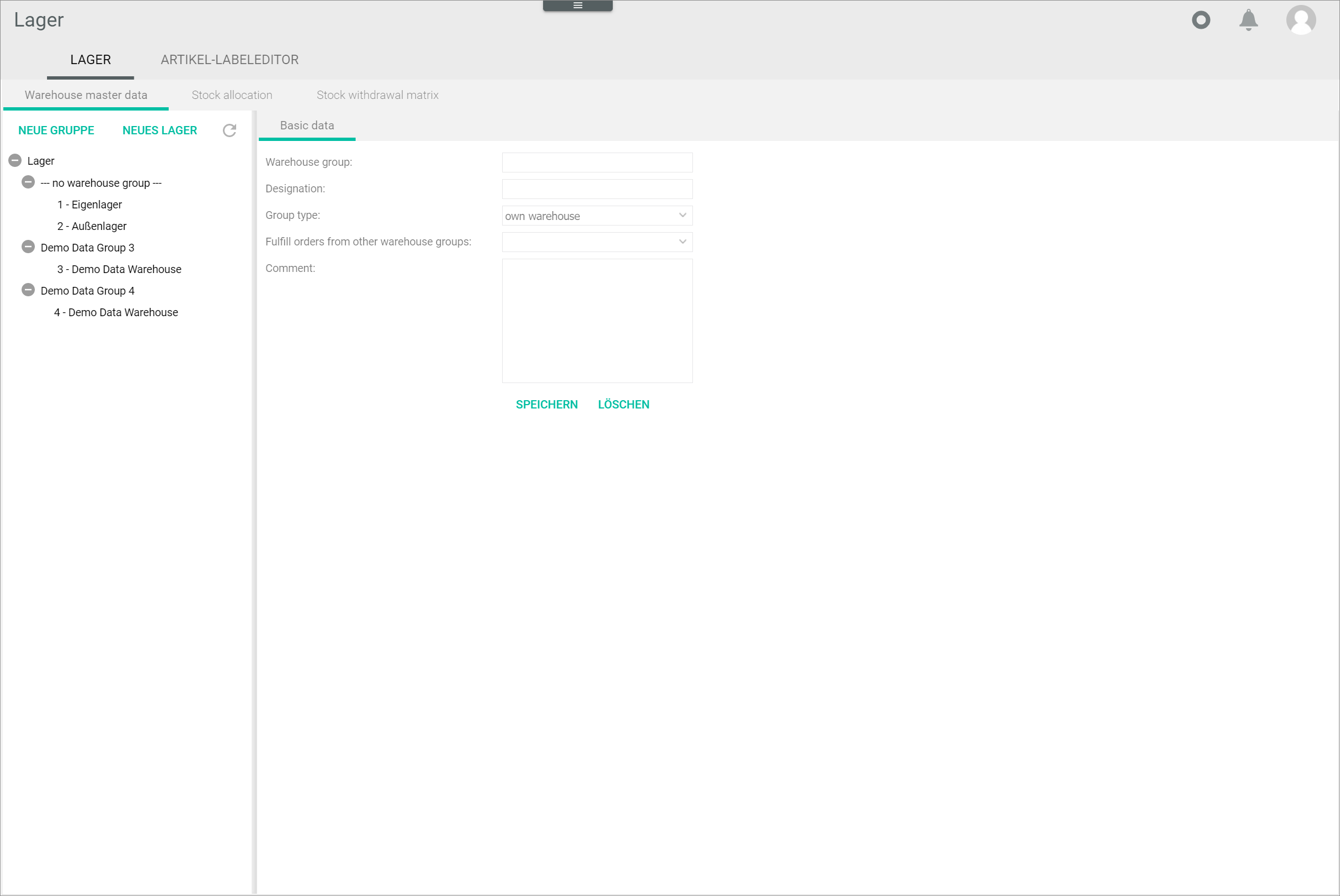The height and width of the screenshot is (896, 1340).
Task: Click the Warehouse group input field
Action: pos(597,161)
